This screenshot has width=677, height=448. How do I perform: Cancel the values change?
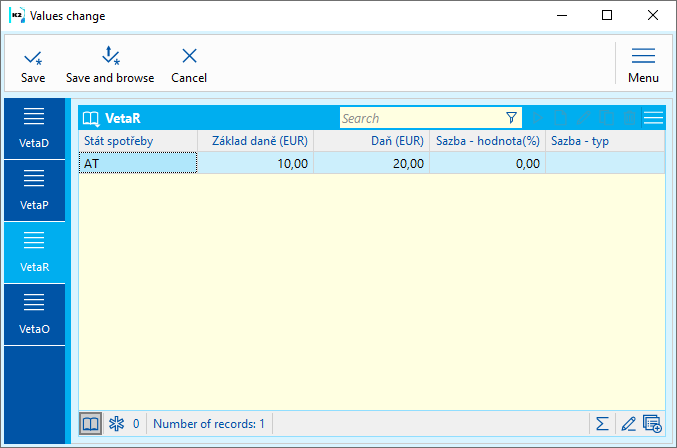point(189,64)
